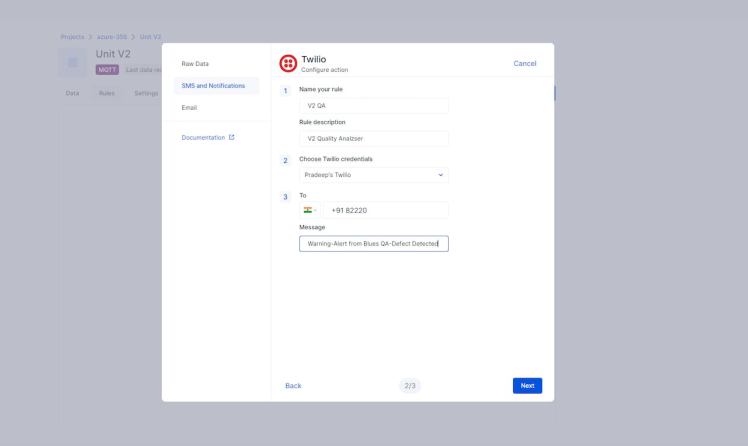The height and width of the screenshot is (446, 748).
Task: Open the Documentation link
Action: pos(203,137)
